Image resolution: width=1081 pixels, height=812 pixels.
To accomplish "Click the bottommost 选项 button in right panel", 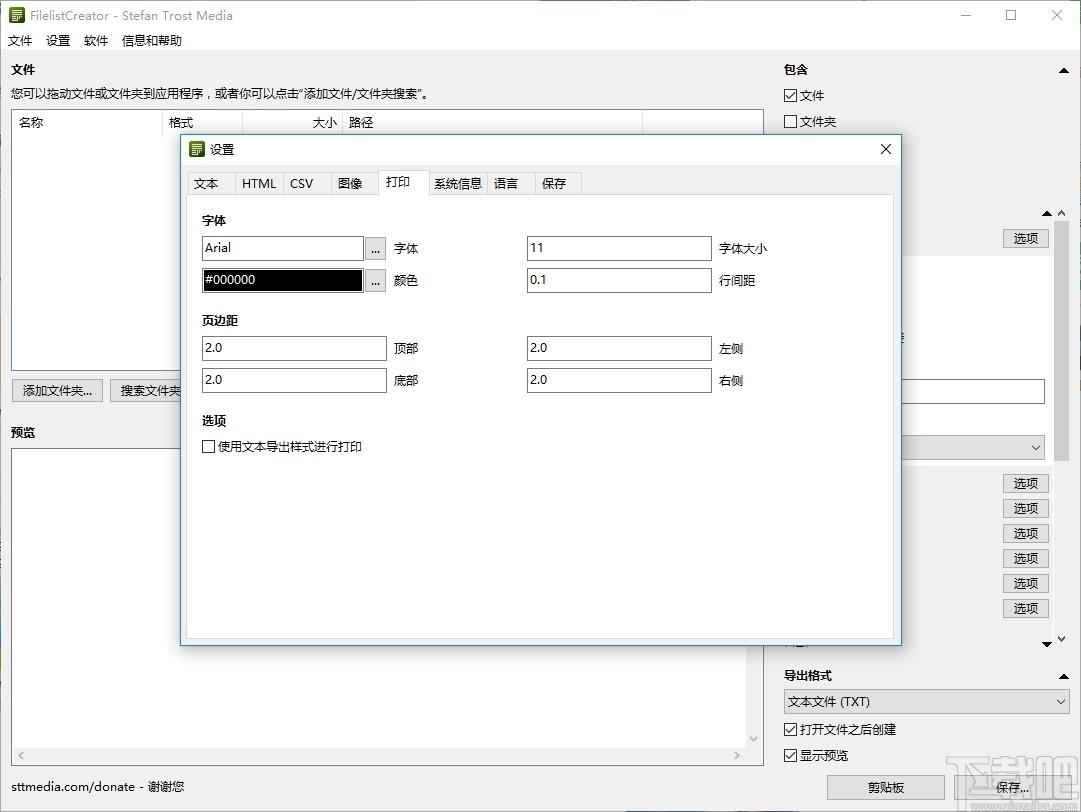I will pos(1026,609).
